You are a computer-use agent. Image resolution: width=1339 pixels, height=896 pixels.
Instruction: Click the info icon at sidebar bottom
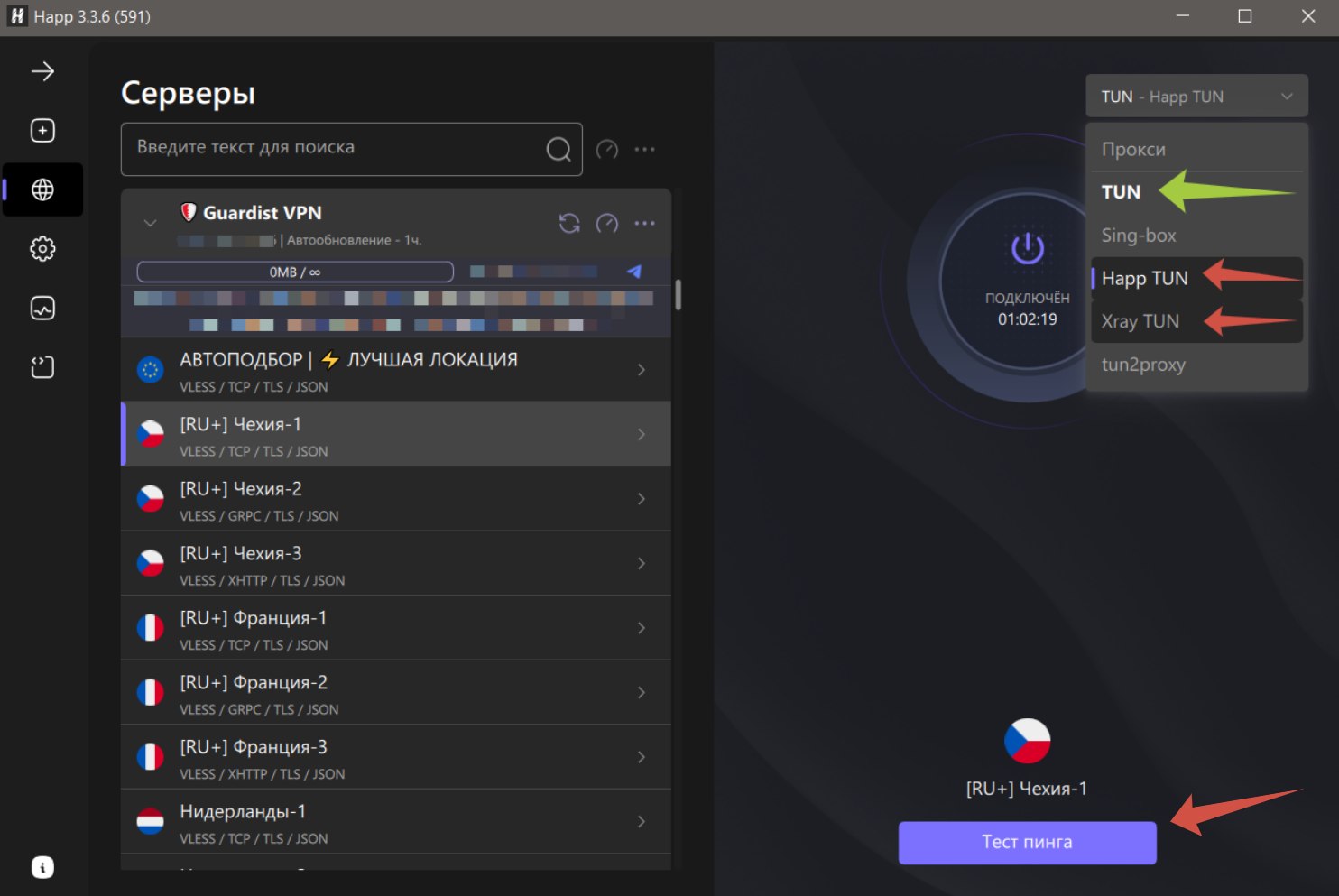coord(42,868)
